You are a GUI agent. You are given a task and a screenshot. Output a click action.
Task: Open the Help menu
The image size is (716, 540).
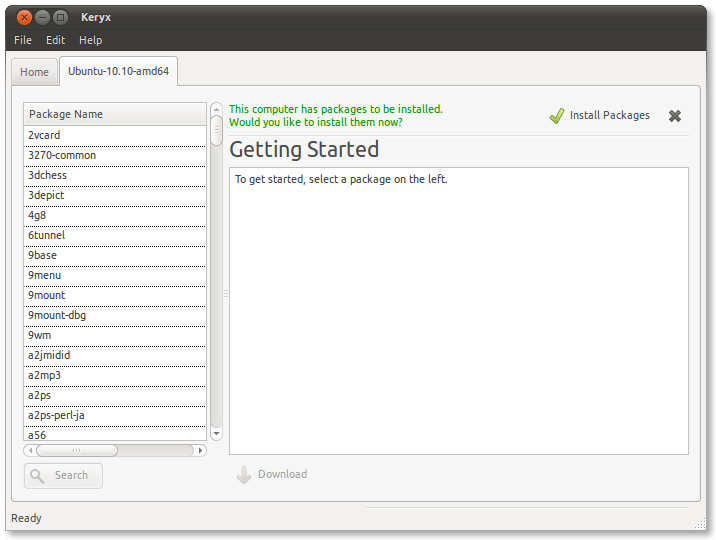(90, 40)
